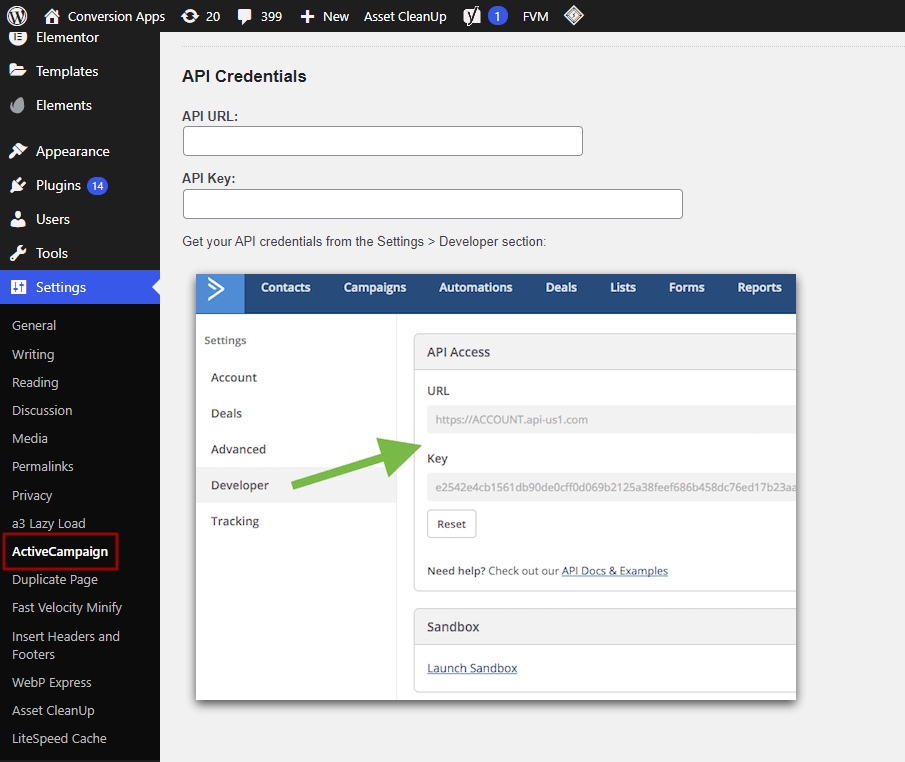Image resolution: width=905 pixels, height=762 pixels.
Task: Open Reading settings
Action: [x=35, y=383]
